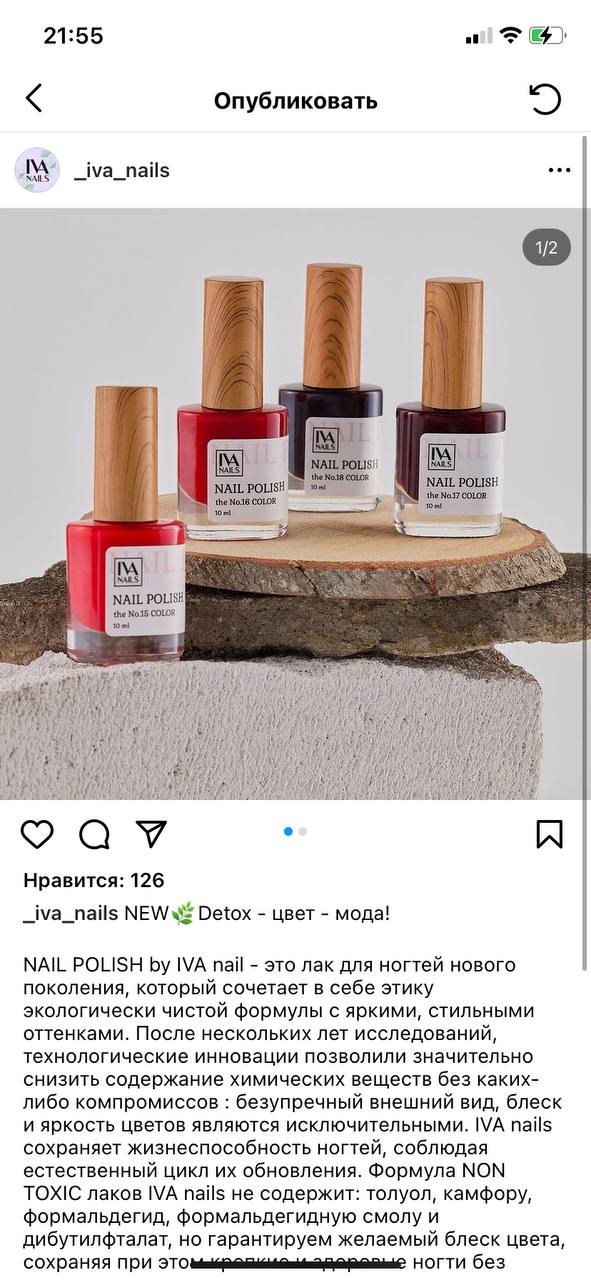Tap the battery icon in status bar

click(547, 35)
